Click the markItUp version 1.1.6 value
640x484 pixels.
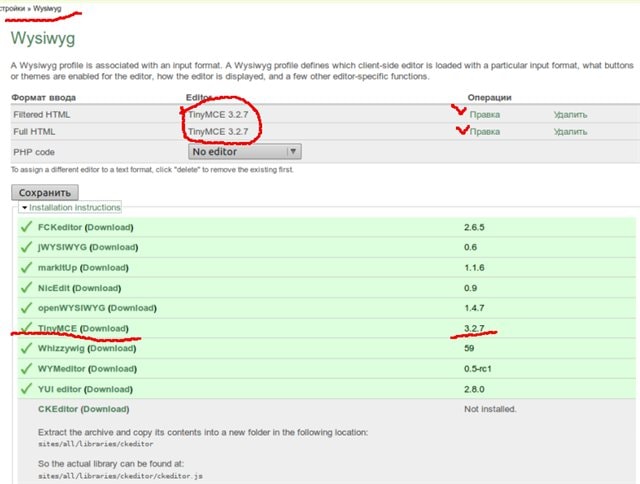click(474, 268)
